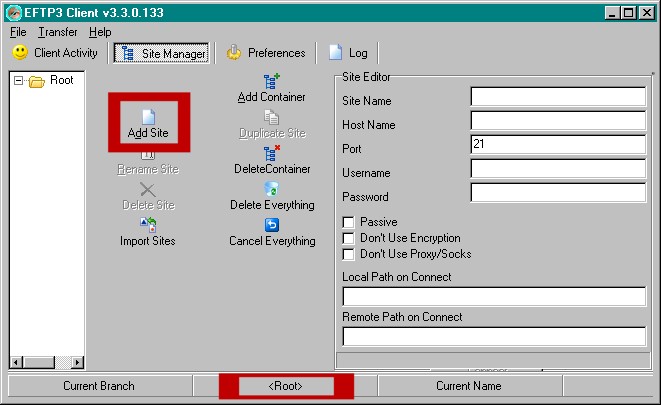
Task: Toggle Don't Use Encryption checkbox
Action: [x=348, y=238]
